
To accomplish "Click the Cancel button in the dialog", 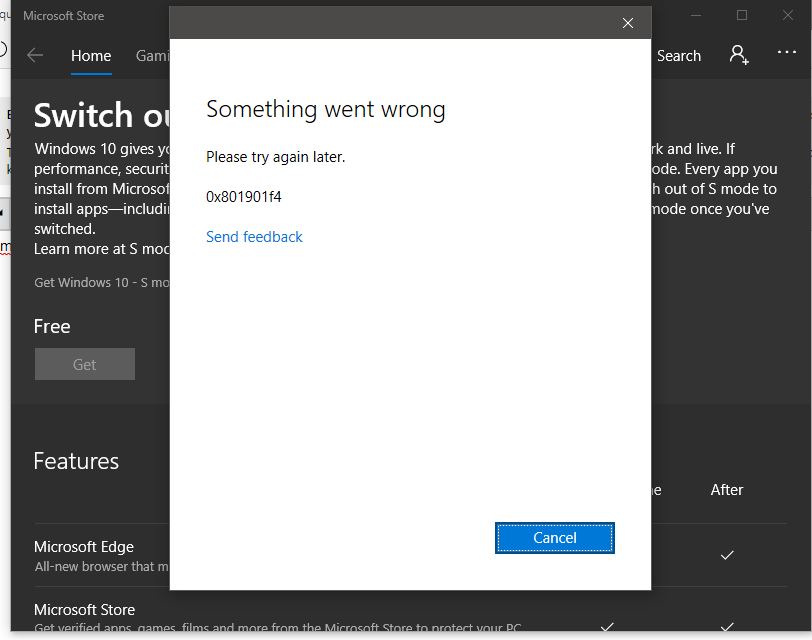I will (x=555, y=538).
